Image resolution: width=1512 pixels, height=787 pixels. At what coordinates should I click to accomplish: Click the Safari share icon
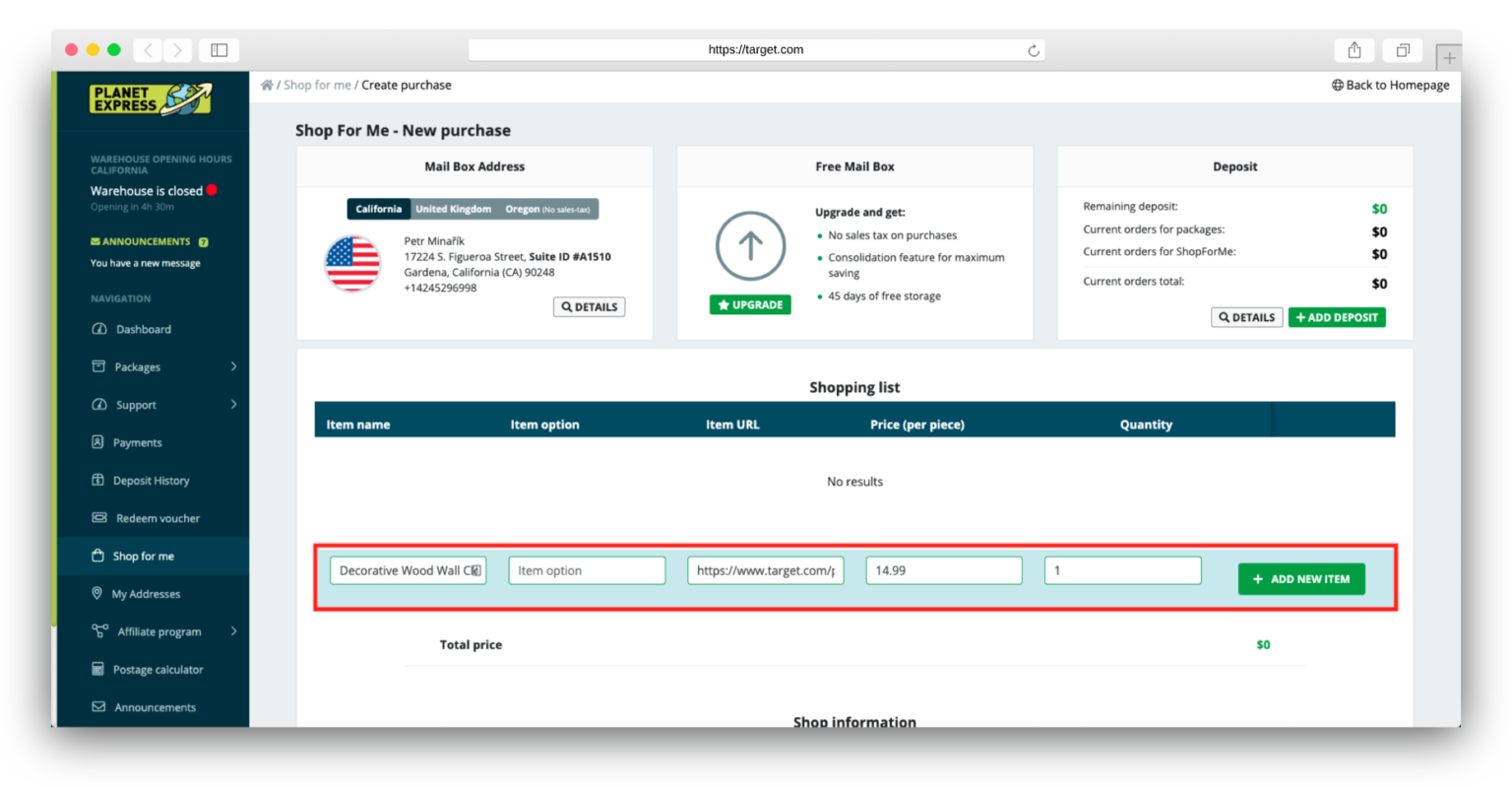click(1354, 50)
